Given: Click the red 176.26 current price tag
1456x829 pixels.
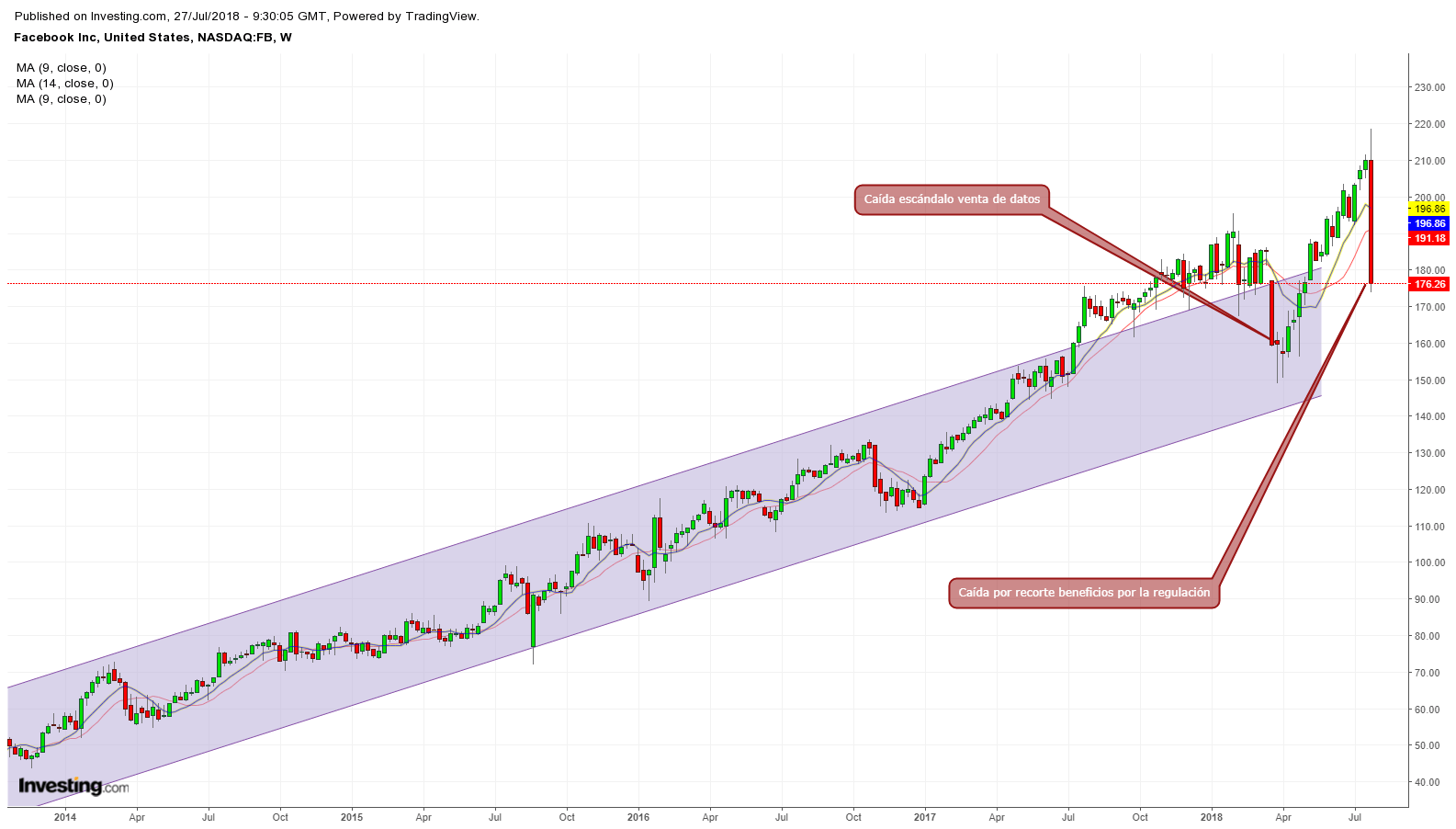Looking at the screenshot, I should [1429, 285].
